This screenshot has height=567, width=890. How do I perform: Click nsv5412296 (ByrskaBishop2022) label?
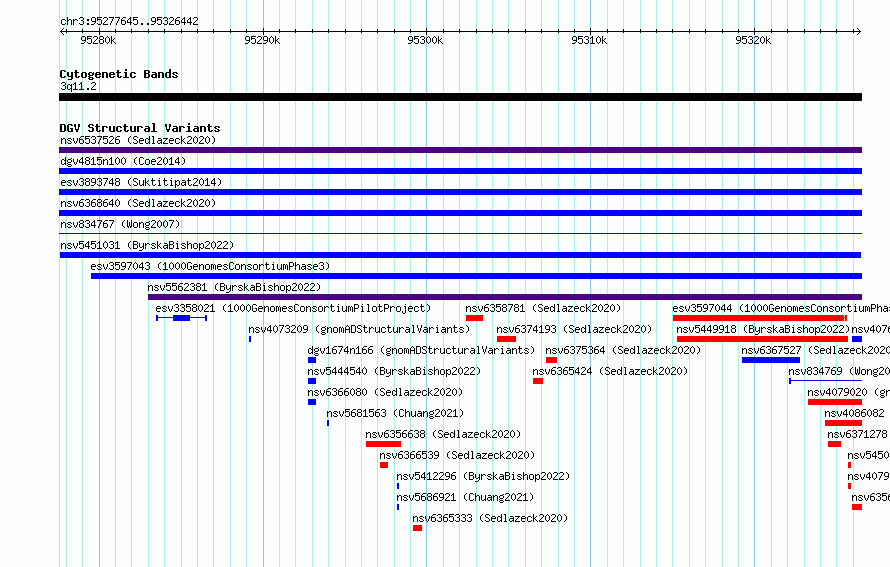pyautogui.click(x=483, y=476)
